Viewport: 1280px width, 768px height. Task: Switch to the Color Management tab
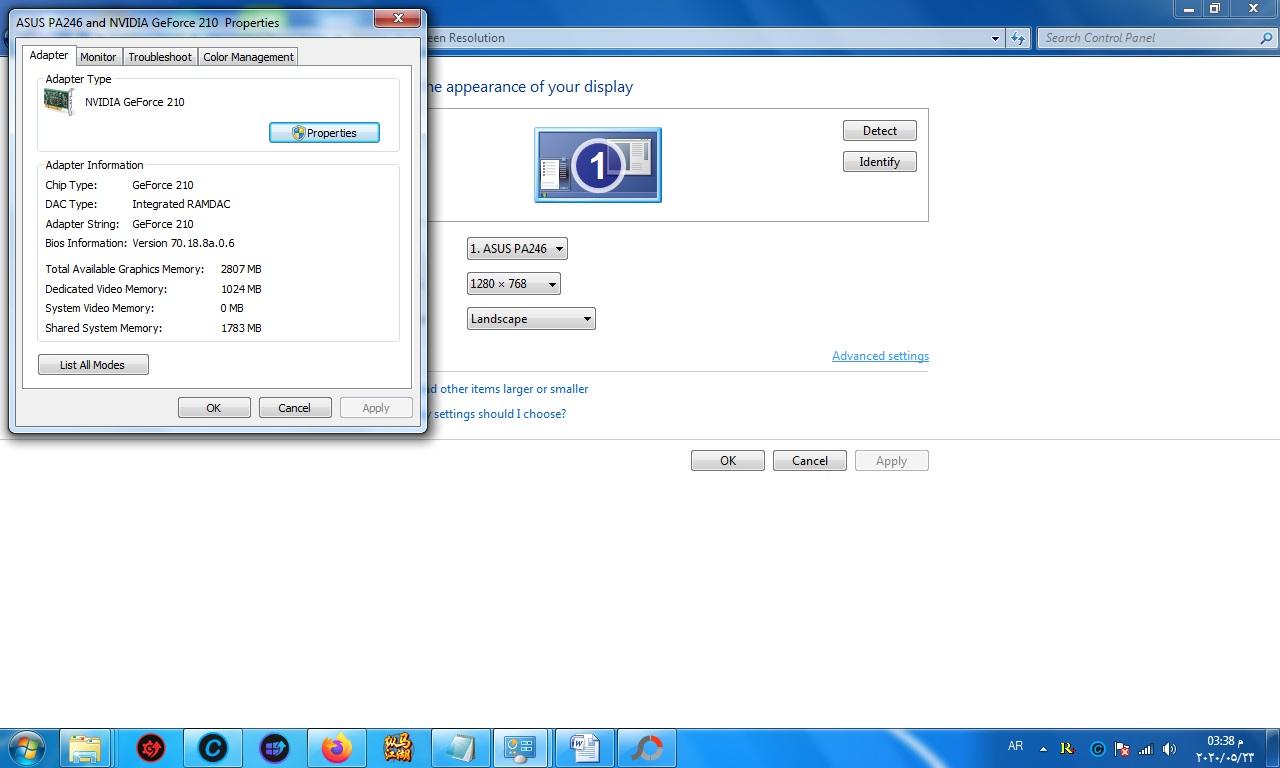(248, 57)
